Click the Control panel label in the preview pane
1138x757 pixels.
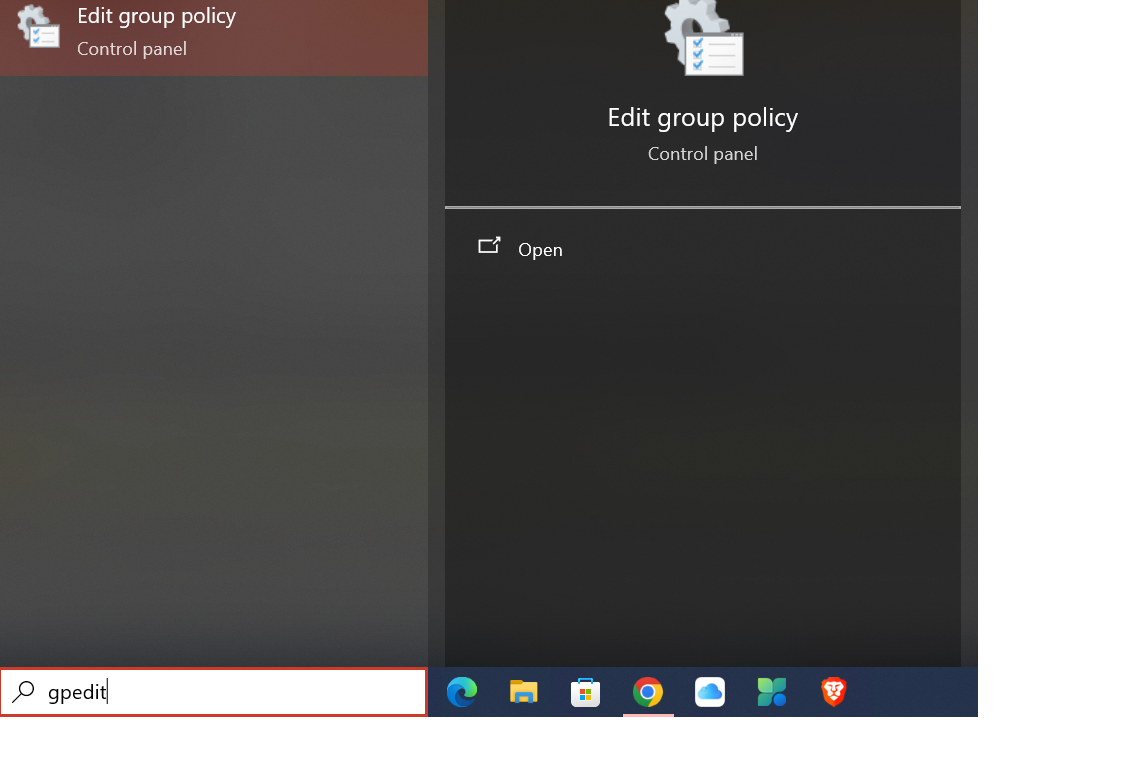click(702, 154)
